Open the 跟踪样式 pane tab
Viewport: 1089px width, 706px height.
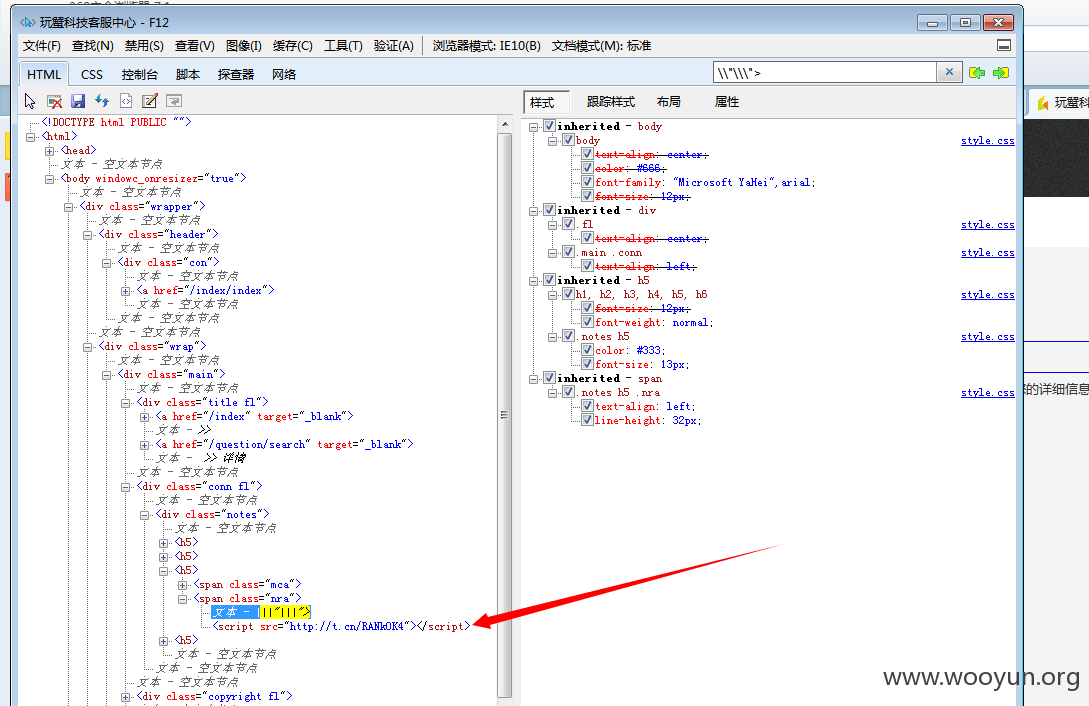point(610,102)
